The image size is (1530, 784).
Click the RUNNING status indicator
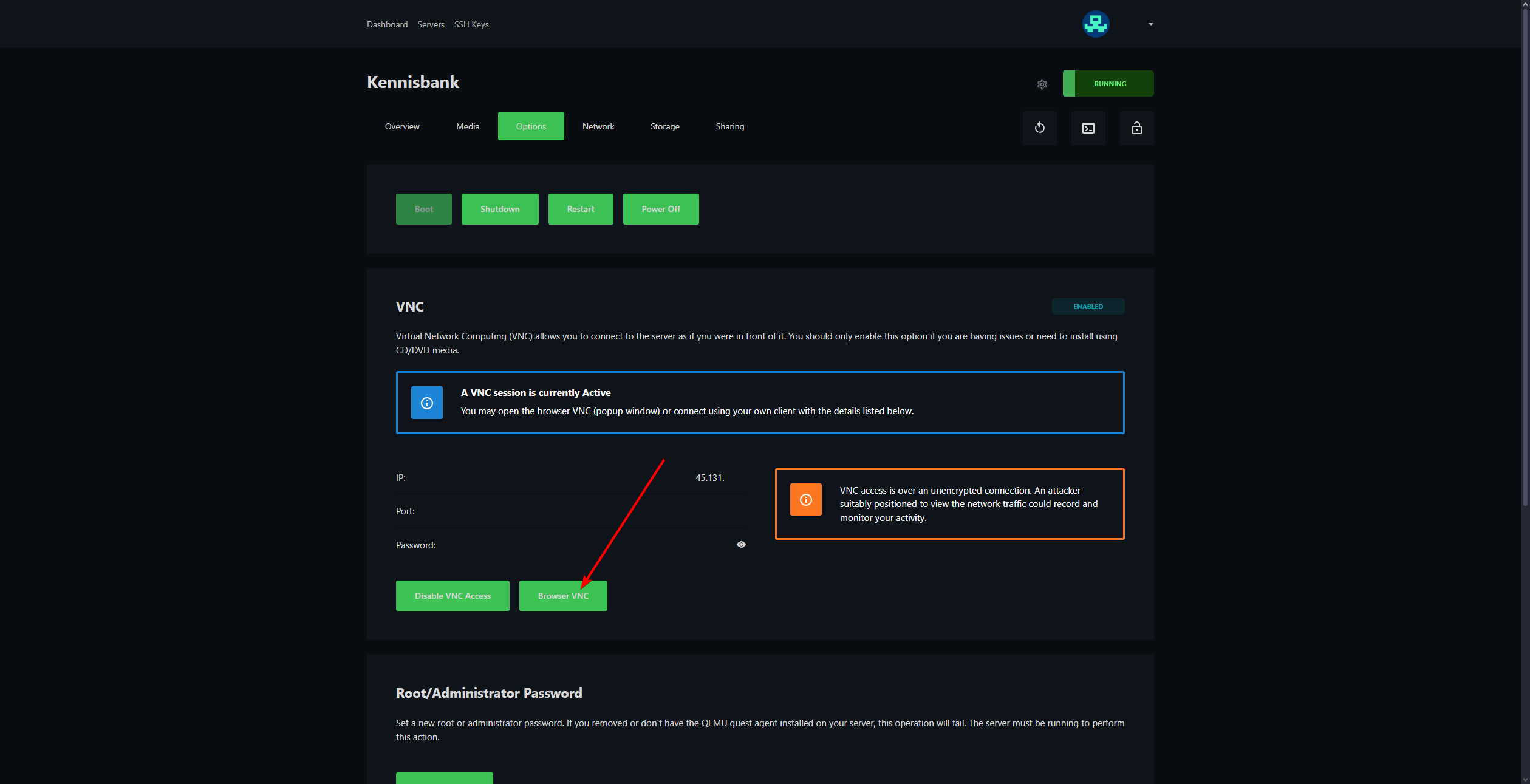tap(1108, 84)
